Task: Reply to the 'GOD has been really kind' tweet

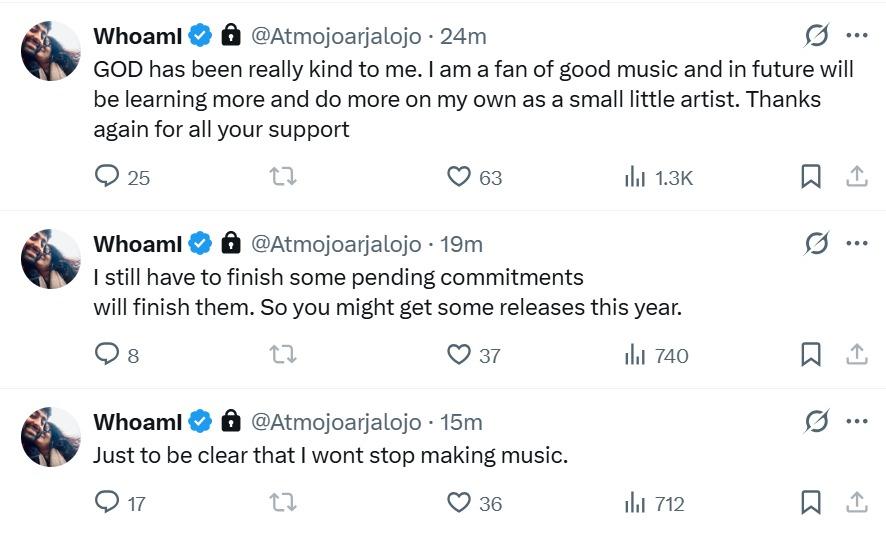Action: (x=108, y=177)
